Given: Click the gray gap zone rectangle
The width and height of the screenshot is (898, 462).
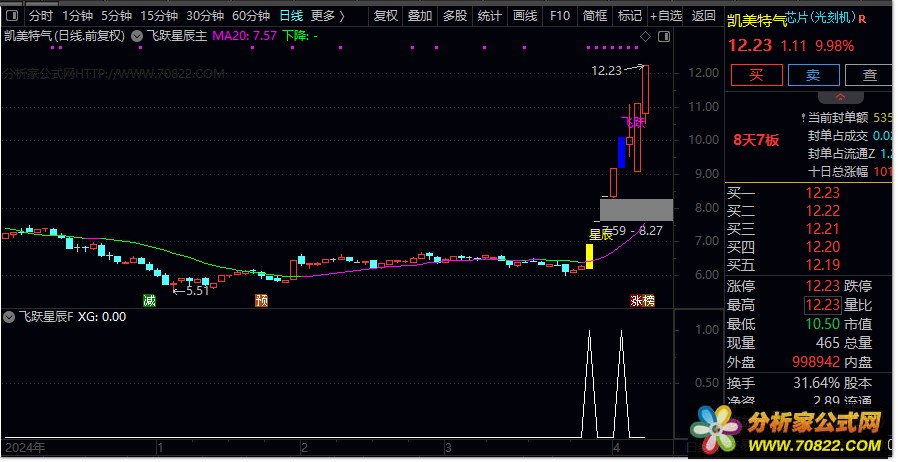Looking at the screenshot, I should tap(636, 210).
